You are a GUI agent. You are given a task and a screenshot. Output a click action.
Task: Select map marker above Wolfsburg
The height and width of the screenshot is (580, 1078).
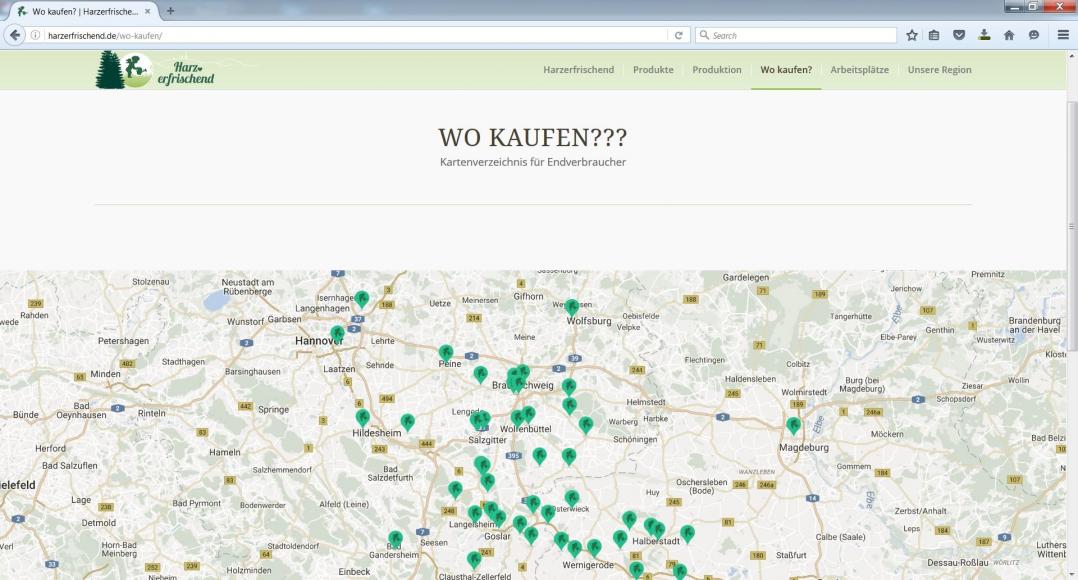point(571,307)
